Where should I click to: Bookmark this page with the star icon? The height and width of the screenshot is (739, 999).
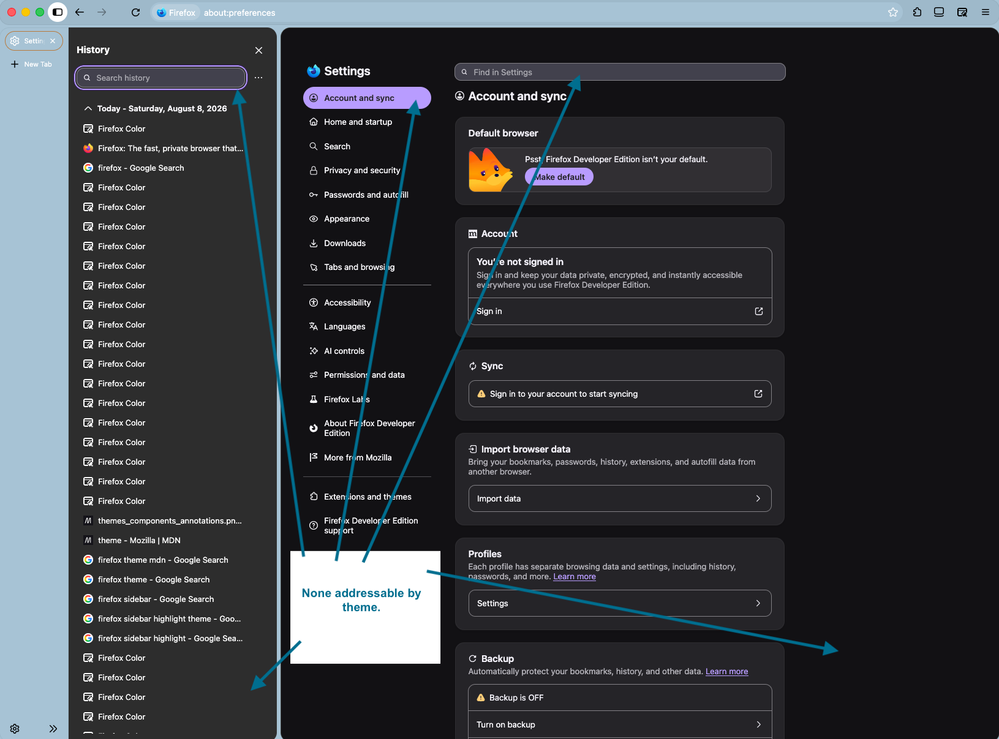click(893, 12)
